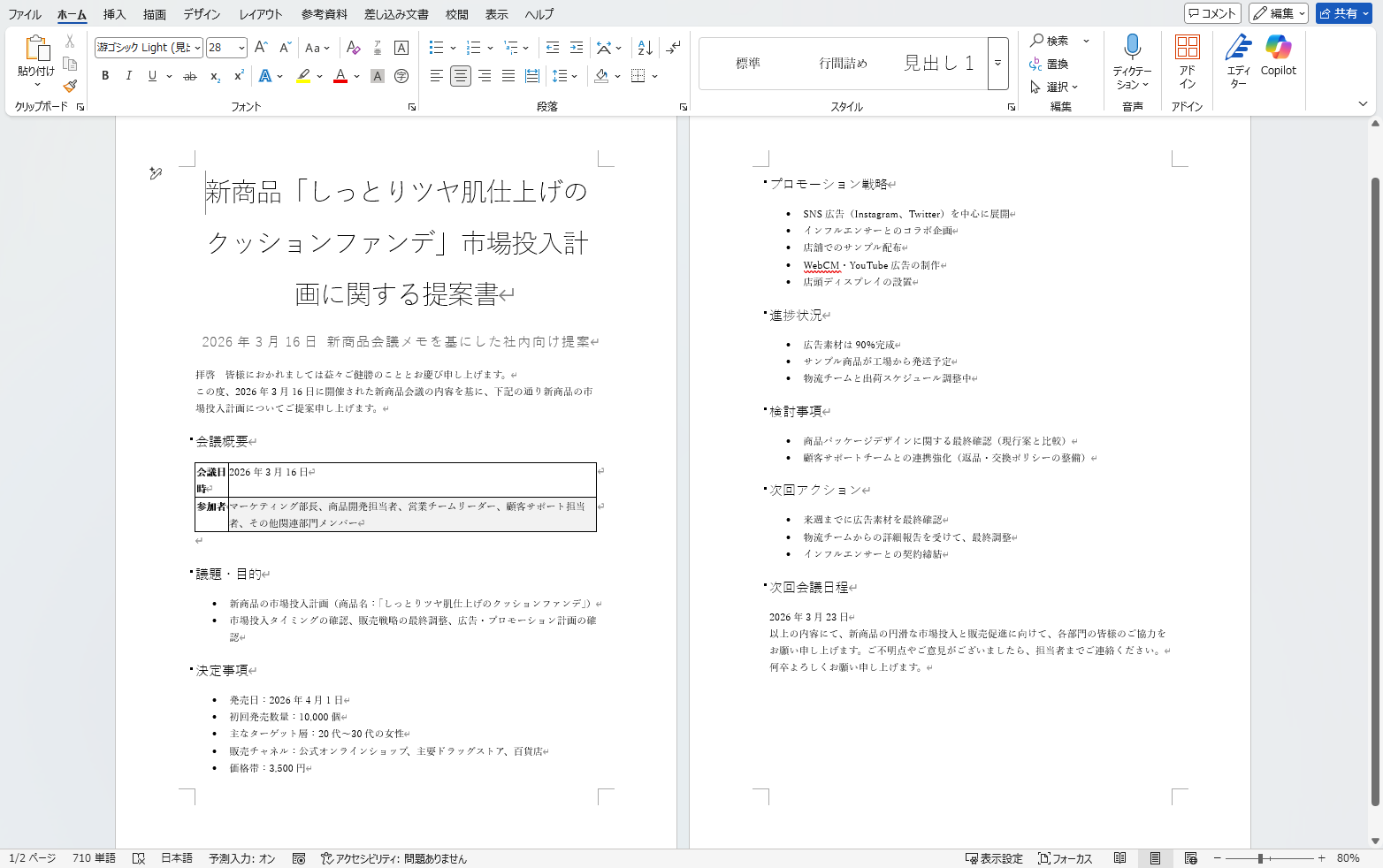Increase indent of the paragraph
Viewport: 1383px width, 868px height.
[577, 48]
